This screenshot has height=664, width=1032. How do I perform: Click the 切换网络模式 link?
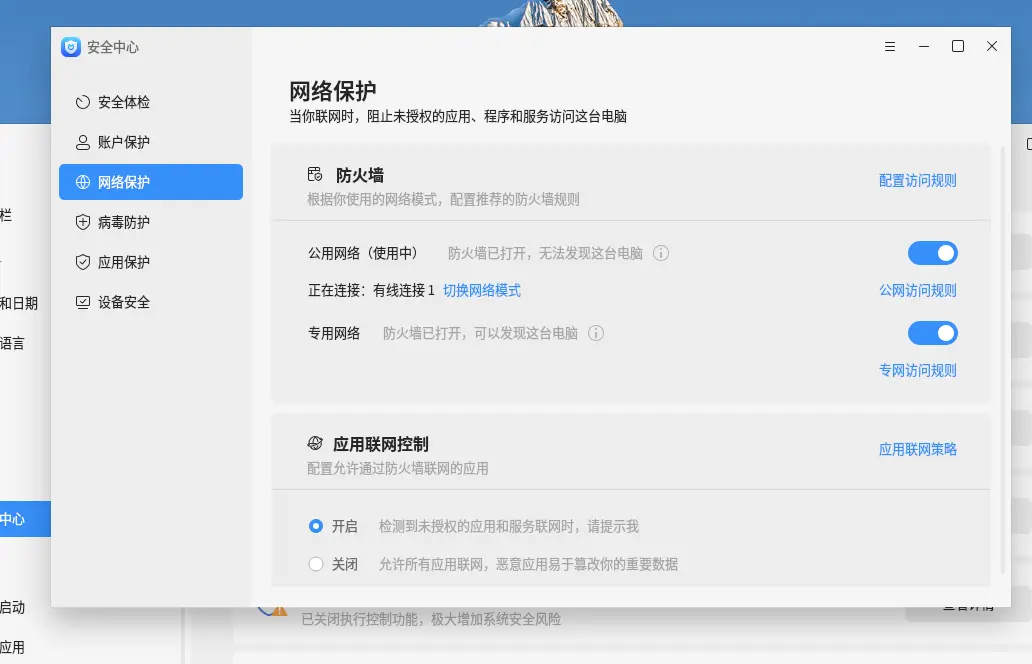coord(482,290)
